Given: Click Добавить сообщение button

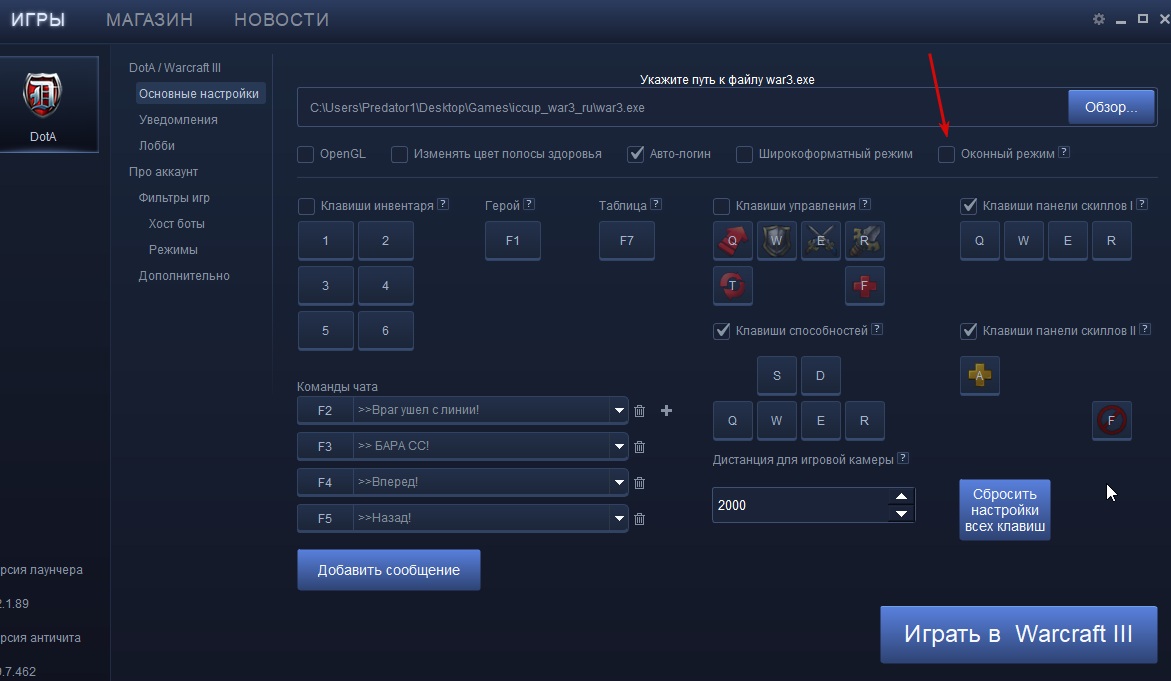Looking at the screenshot, I should point(388,570).
